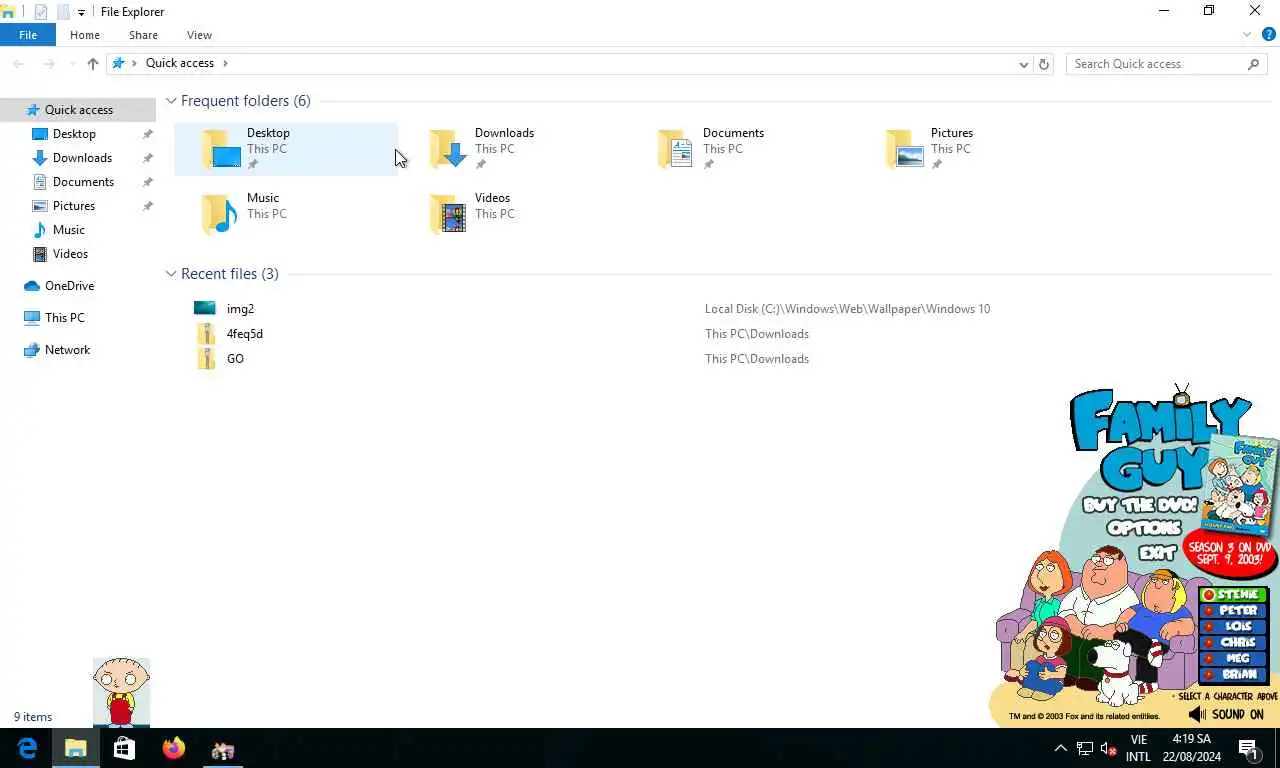
Task: Collapse the Frequent folders group
Action: pos(171,101)
